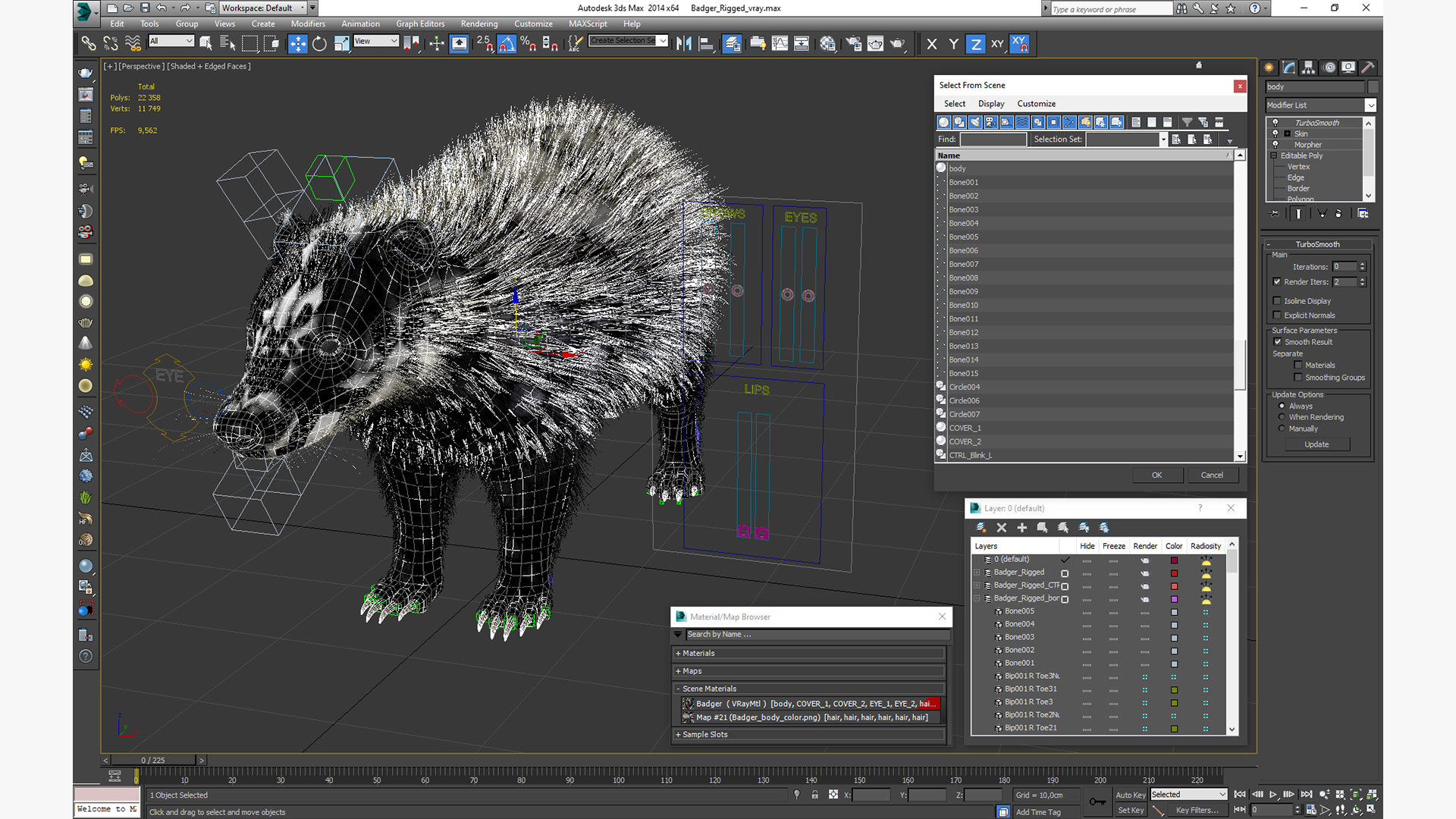Toggle TurboSmooth modifier lightbulb visibility
Viewport: 1456px width, 819px height.
[x=1276, y=123]
